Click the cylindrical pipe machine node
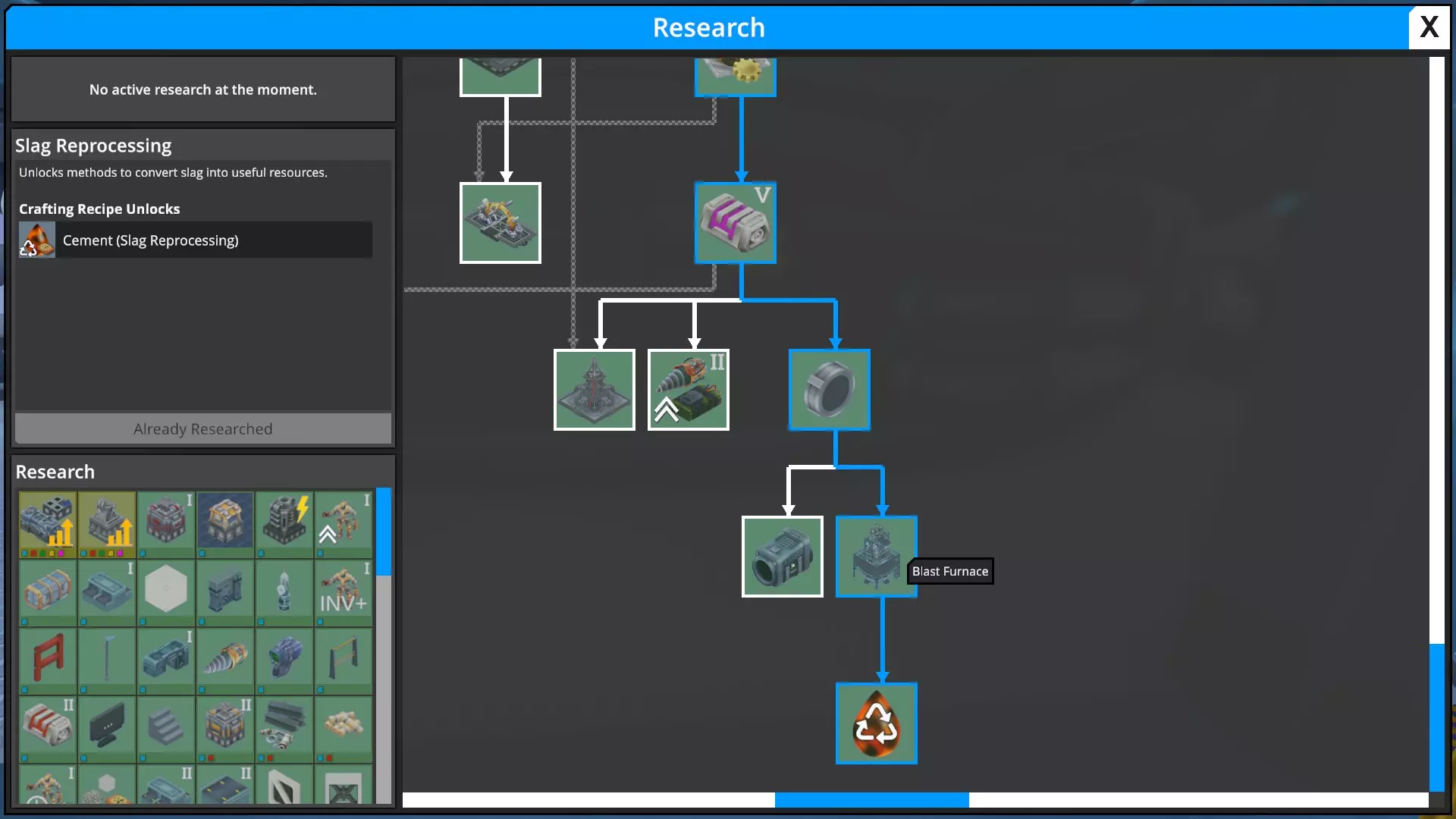Viewport: 1456px width, 819px height. coord(782,556)
